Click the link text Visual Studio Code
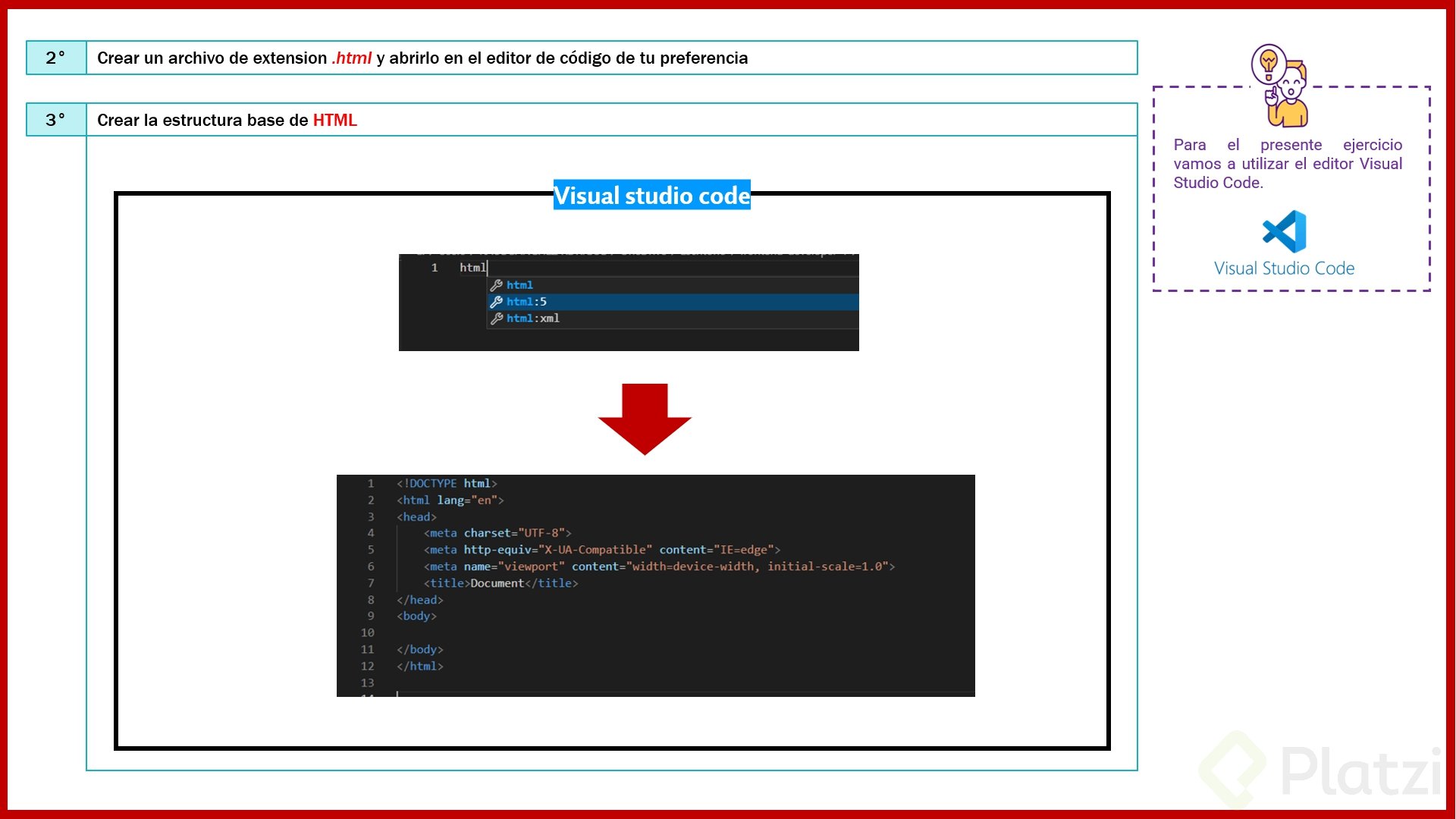This screenshot has height=819, width=1456. (x=1283, y=268)
